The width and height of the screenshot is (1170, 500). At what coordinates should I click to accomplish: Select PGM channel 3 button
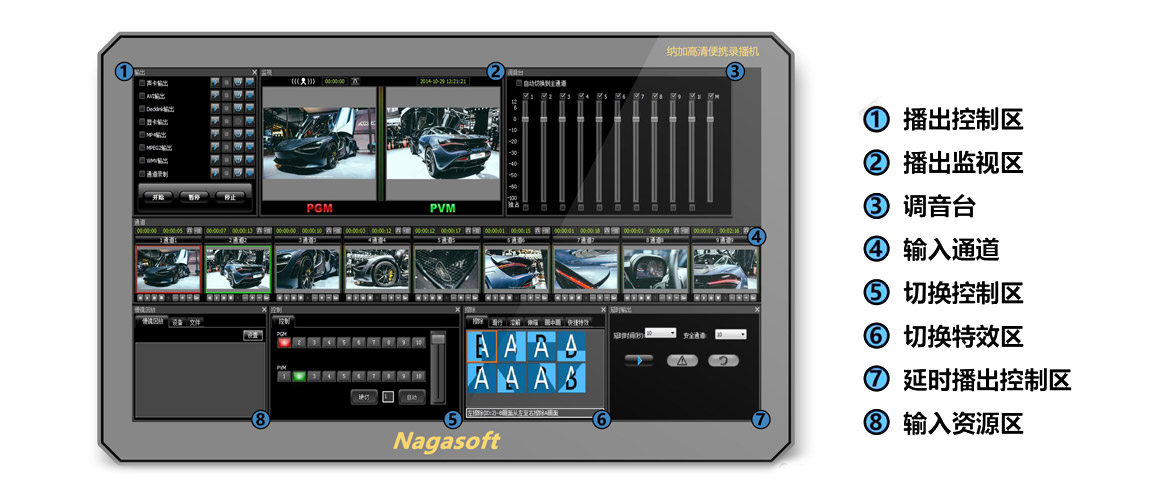point(313,343)
